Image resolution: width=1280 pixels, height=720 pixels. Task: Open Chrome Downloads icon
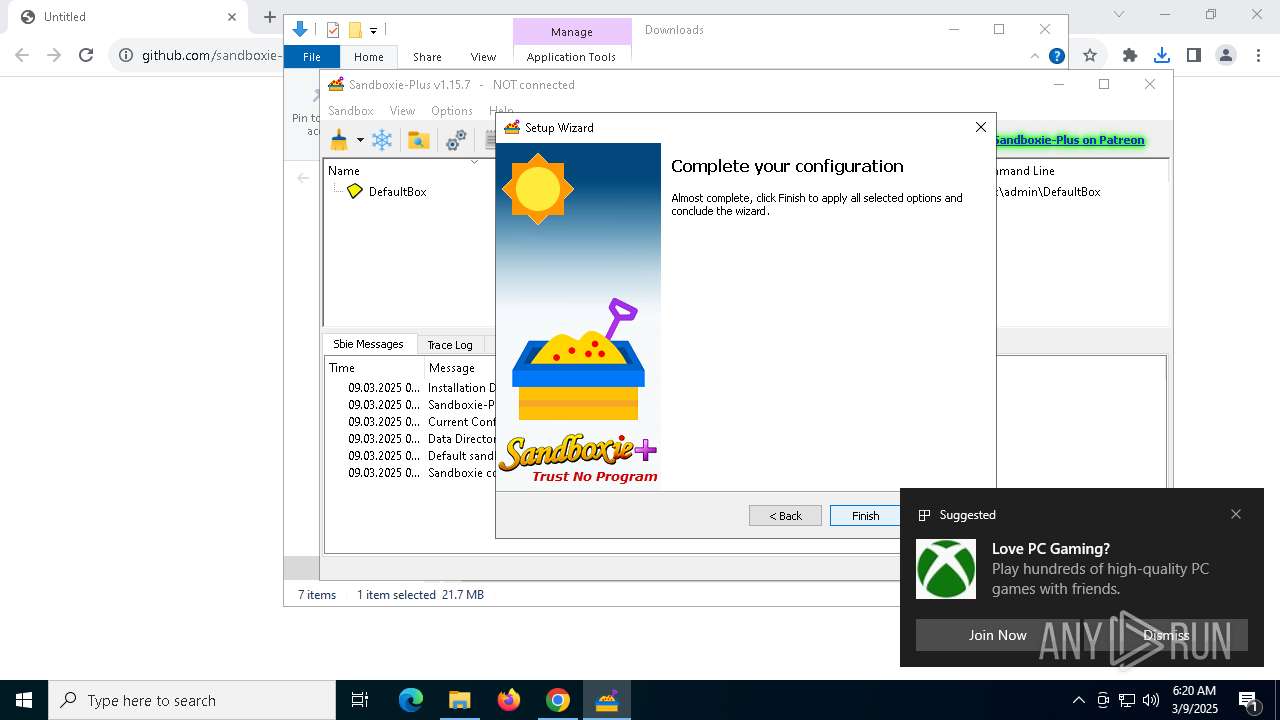(x=1161, y=55)
